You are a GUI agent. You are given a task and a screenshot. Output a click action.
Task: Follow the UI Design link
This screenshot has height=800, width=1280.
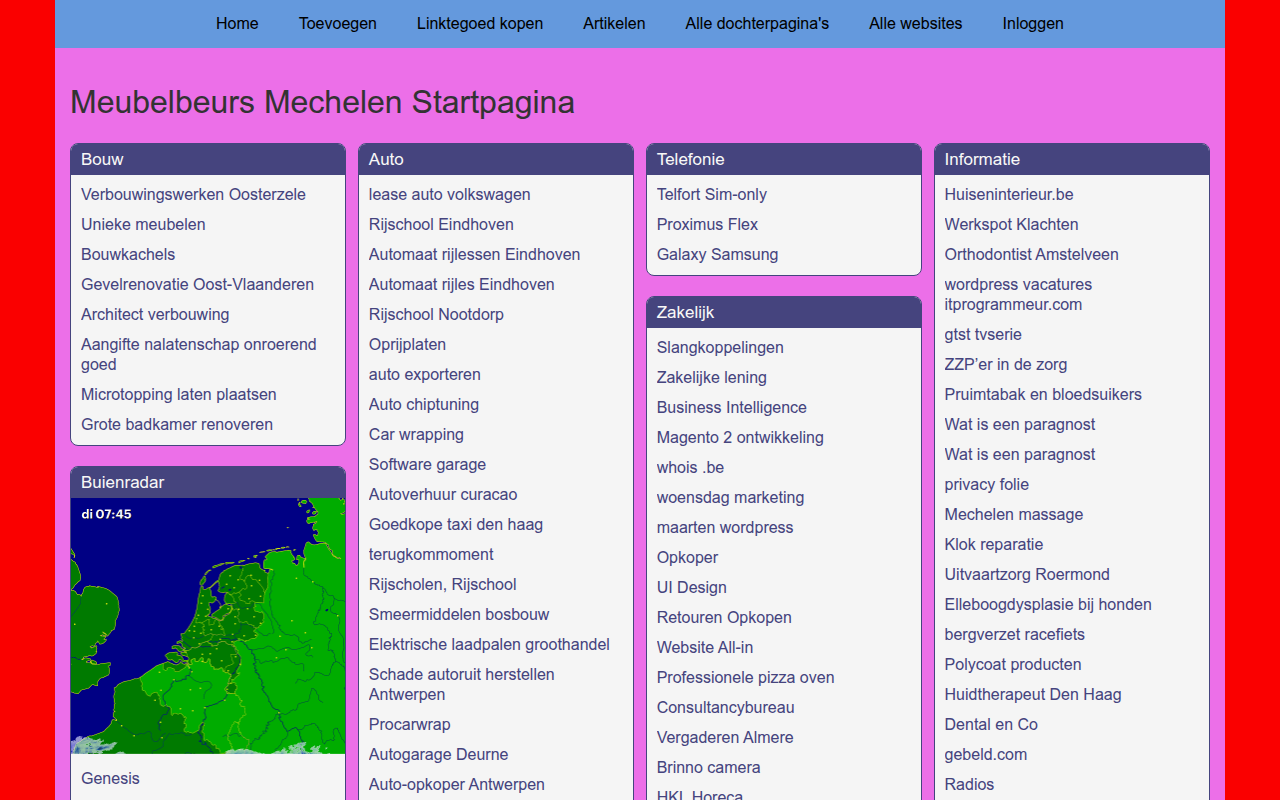[x=692, y=587]
